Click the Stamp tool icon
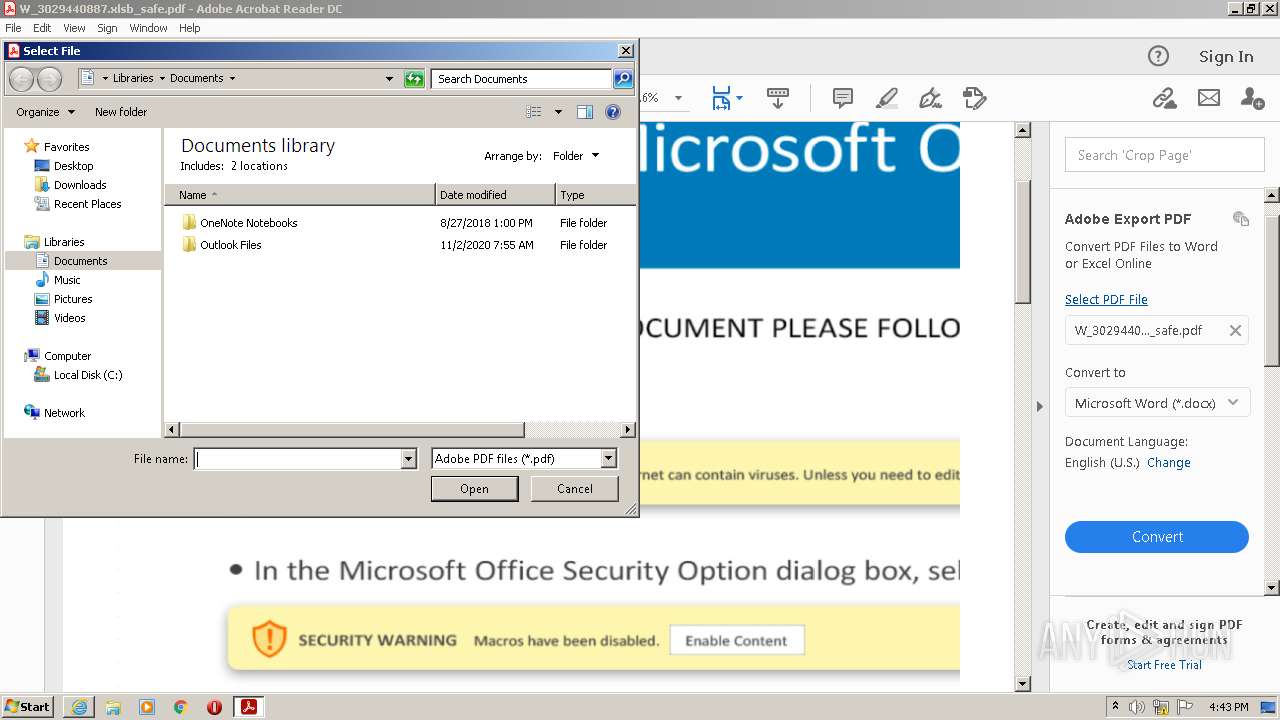Image resolution: width=1280 pixels, height=720 pixels. coord(975,98)
